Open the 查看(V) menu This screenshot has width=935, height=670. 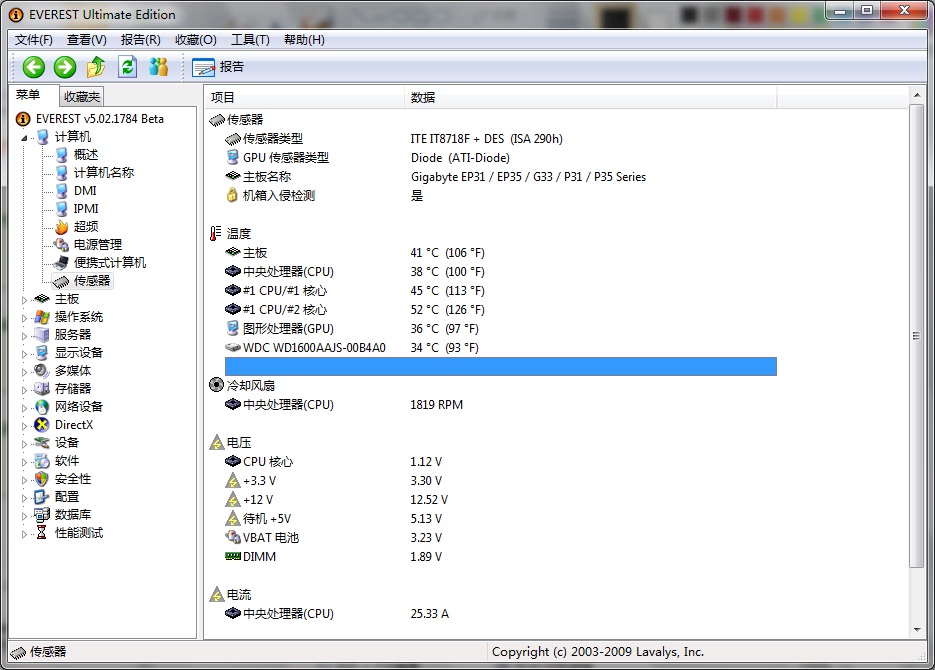86,40
